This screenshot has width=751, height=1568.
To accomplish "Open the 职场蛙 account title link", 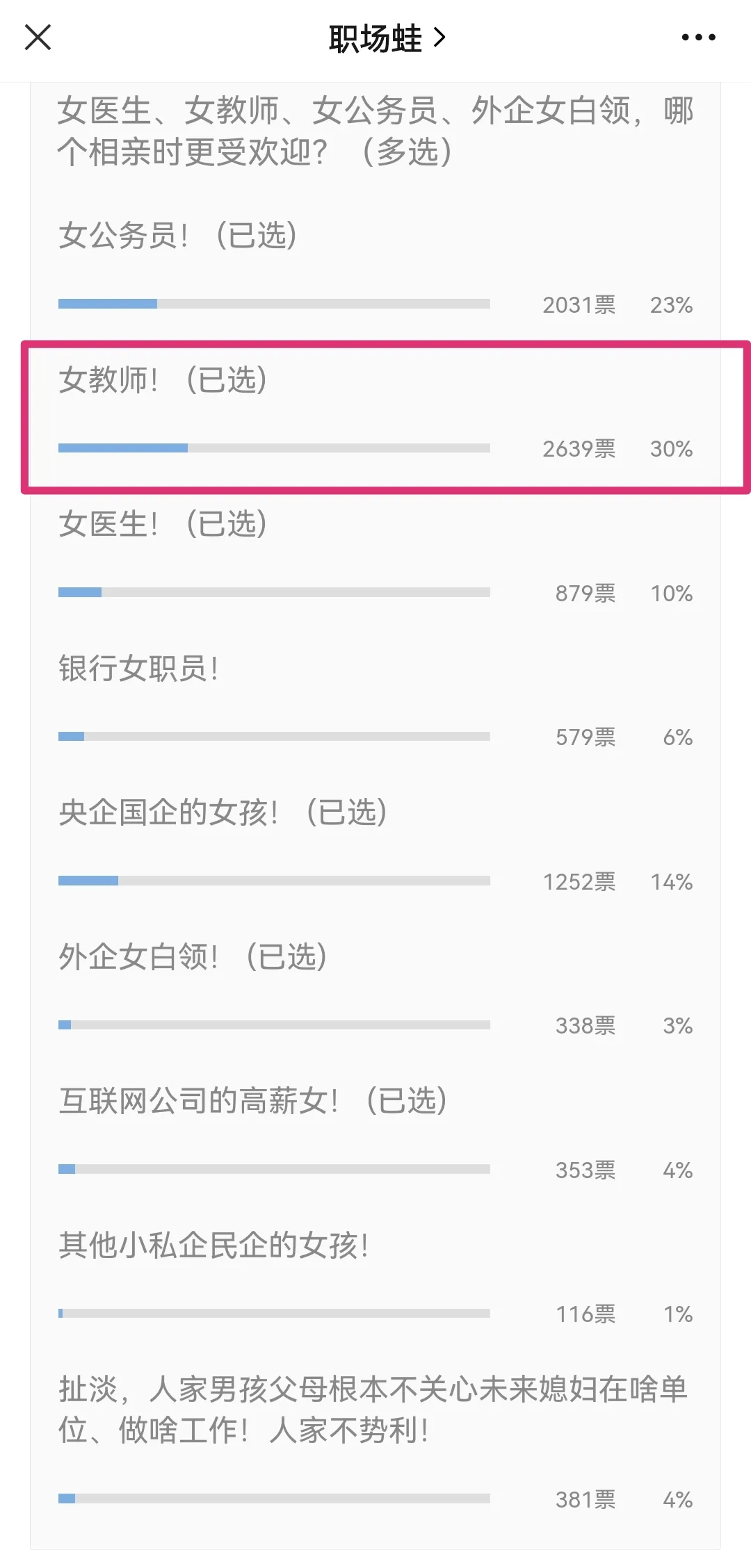I will pyautogui.click(x=375, y=38).
